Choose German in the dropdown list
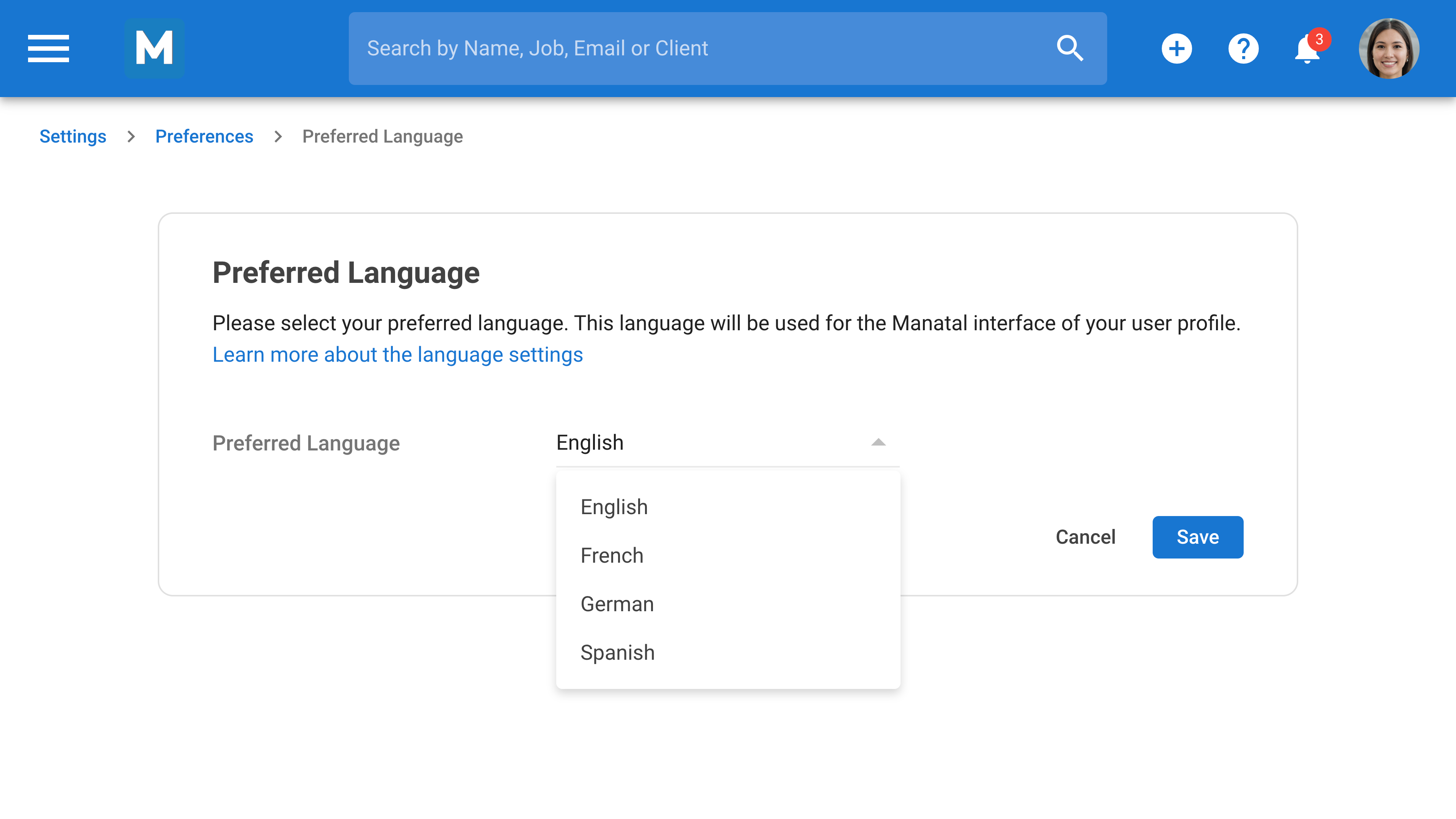This screenshot has width=1456, height=819. tap(617, 604)
